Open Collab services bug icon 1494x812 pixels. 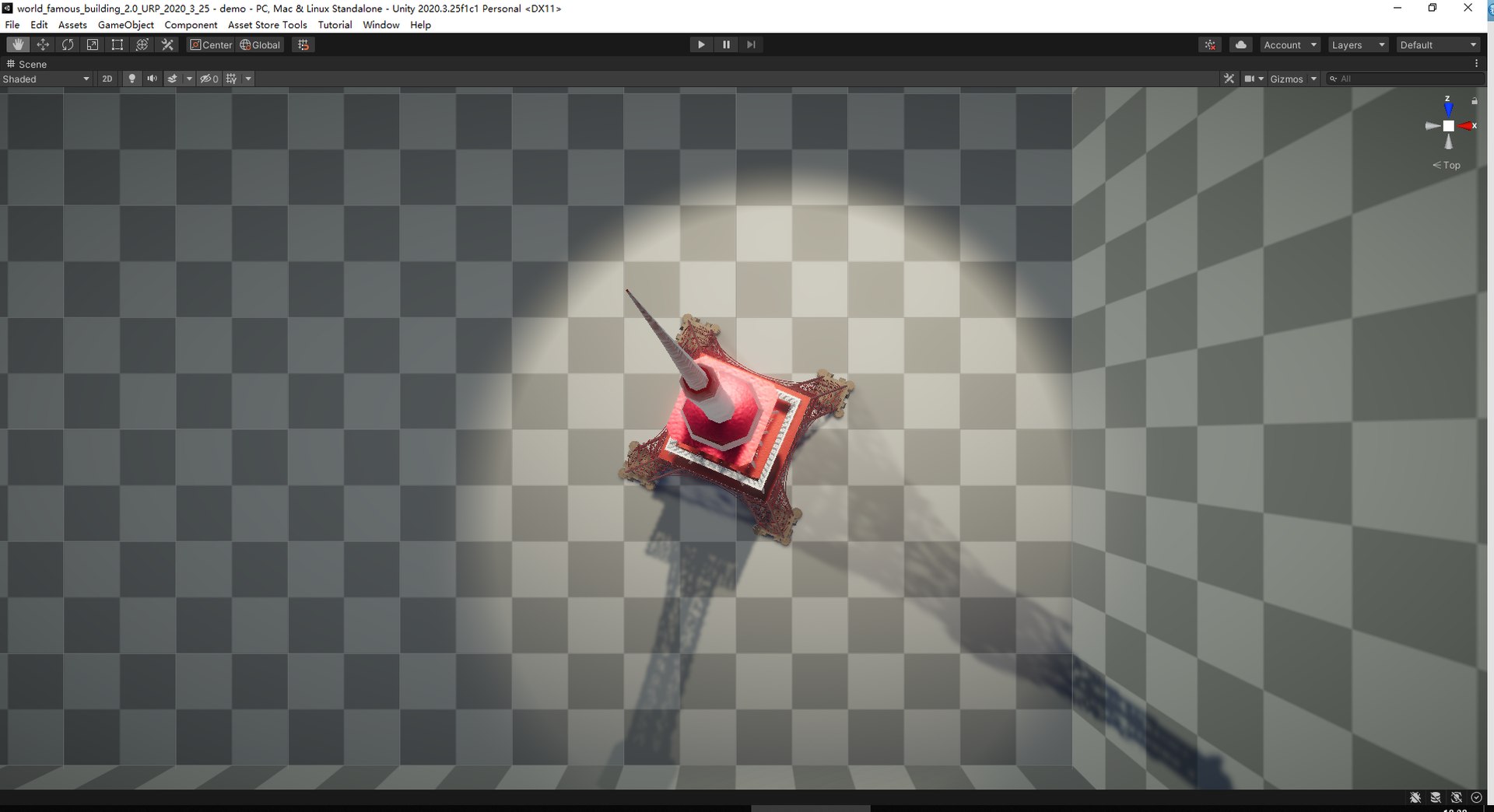[1211, 45]
